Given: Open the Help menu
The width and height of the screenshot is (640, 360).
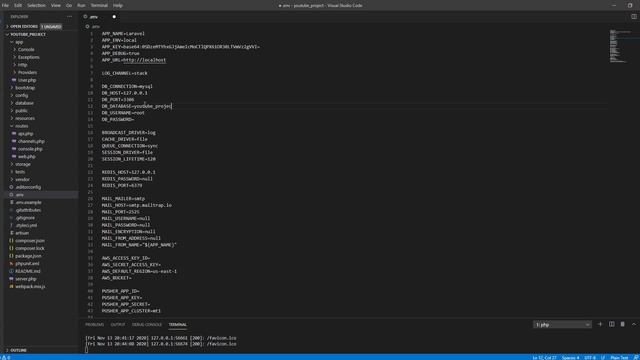Looking at the screenshot, I should point(118,5).
